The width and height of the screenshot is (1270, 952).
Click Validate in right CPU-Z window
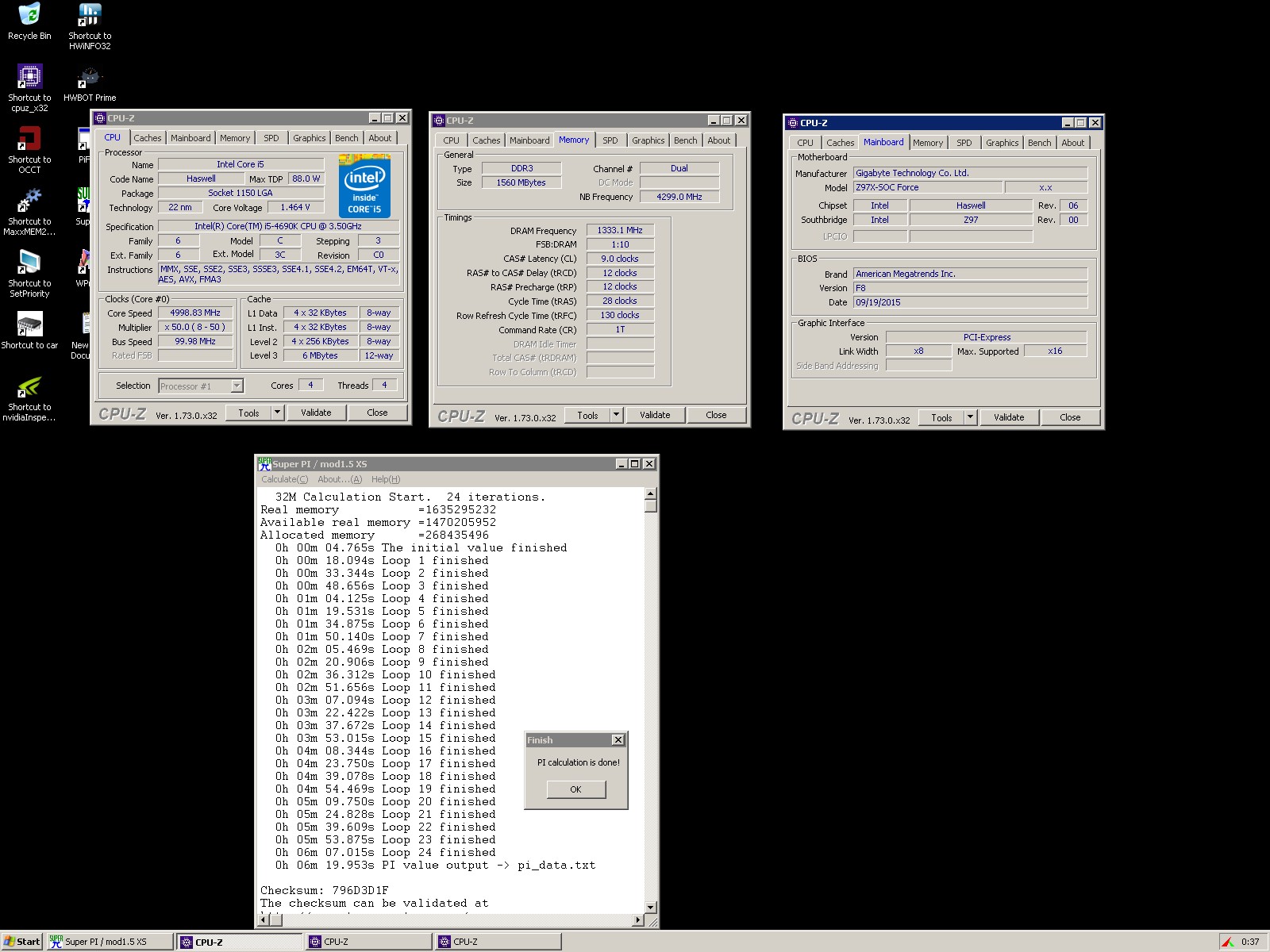(x=1009, y=417)
